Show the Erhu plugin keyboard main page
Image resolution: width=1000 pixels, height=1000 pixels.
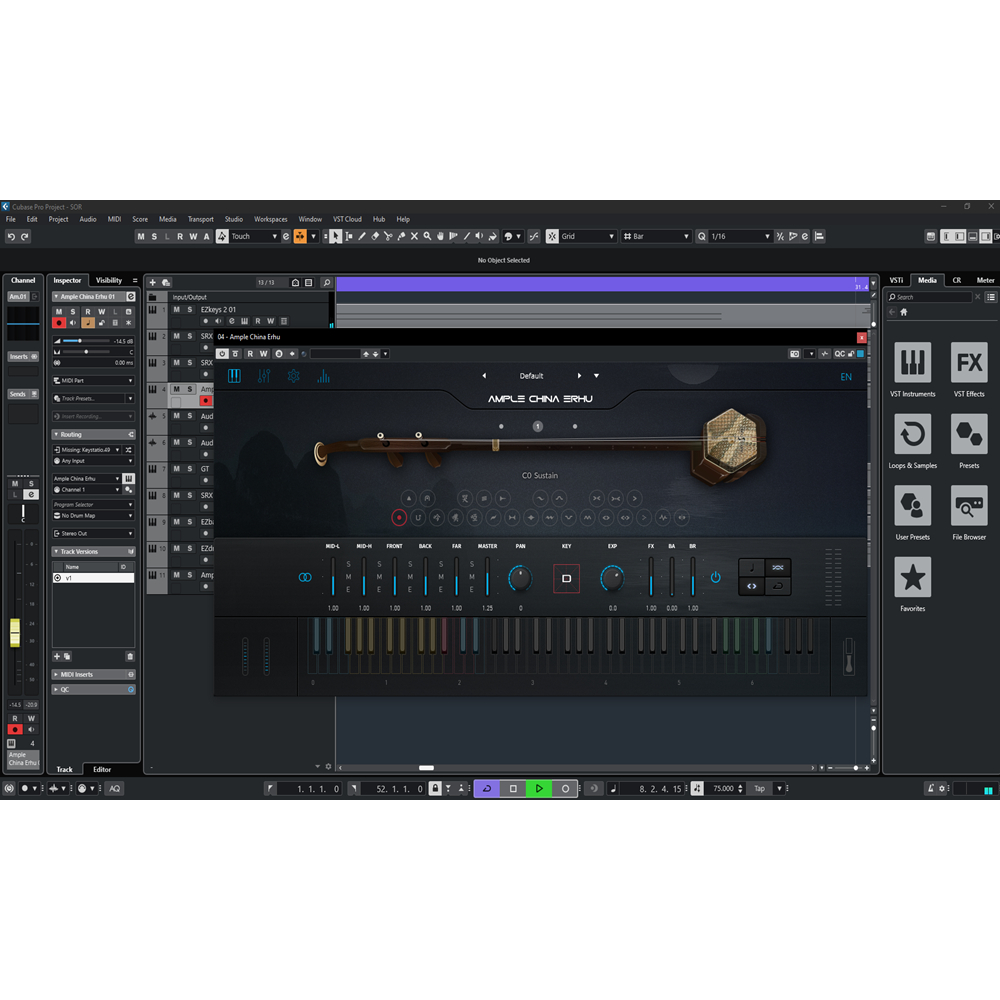(234, 376)
